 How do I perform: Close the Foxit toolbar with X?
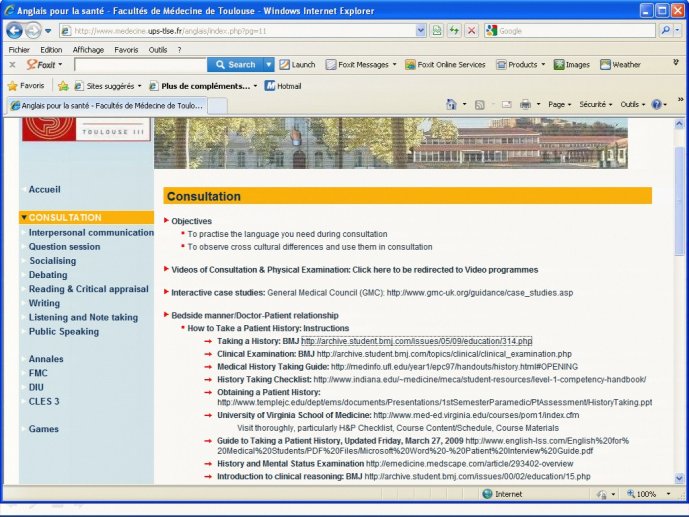pos(12,65)
